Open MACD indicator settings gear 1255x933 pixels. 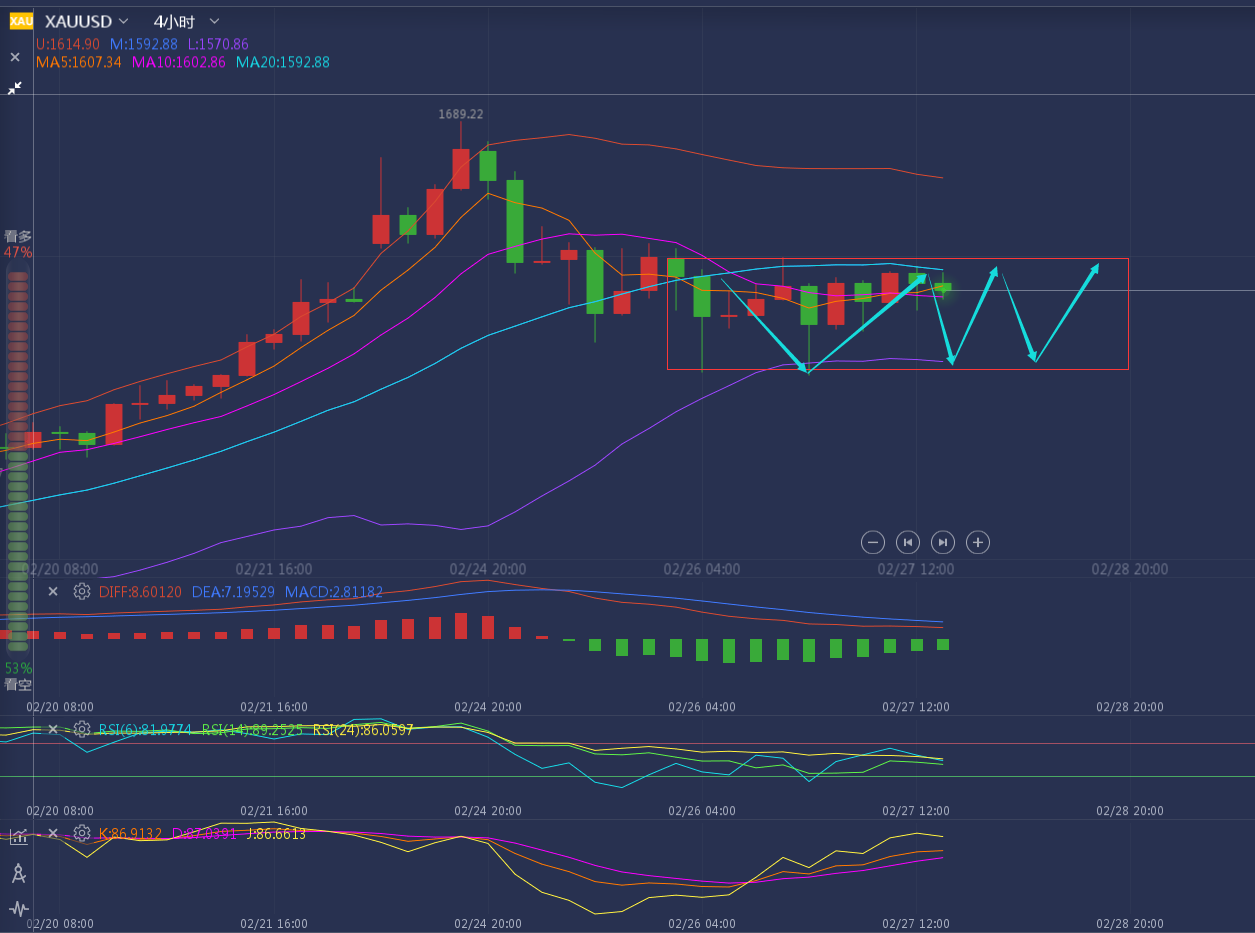(x=82, y=592)
